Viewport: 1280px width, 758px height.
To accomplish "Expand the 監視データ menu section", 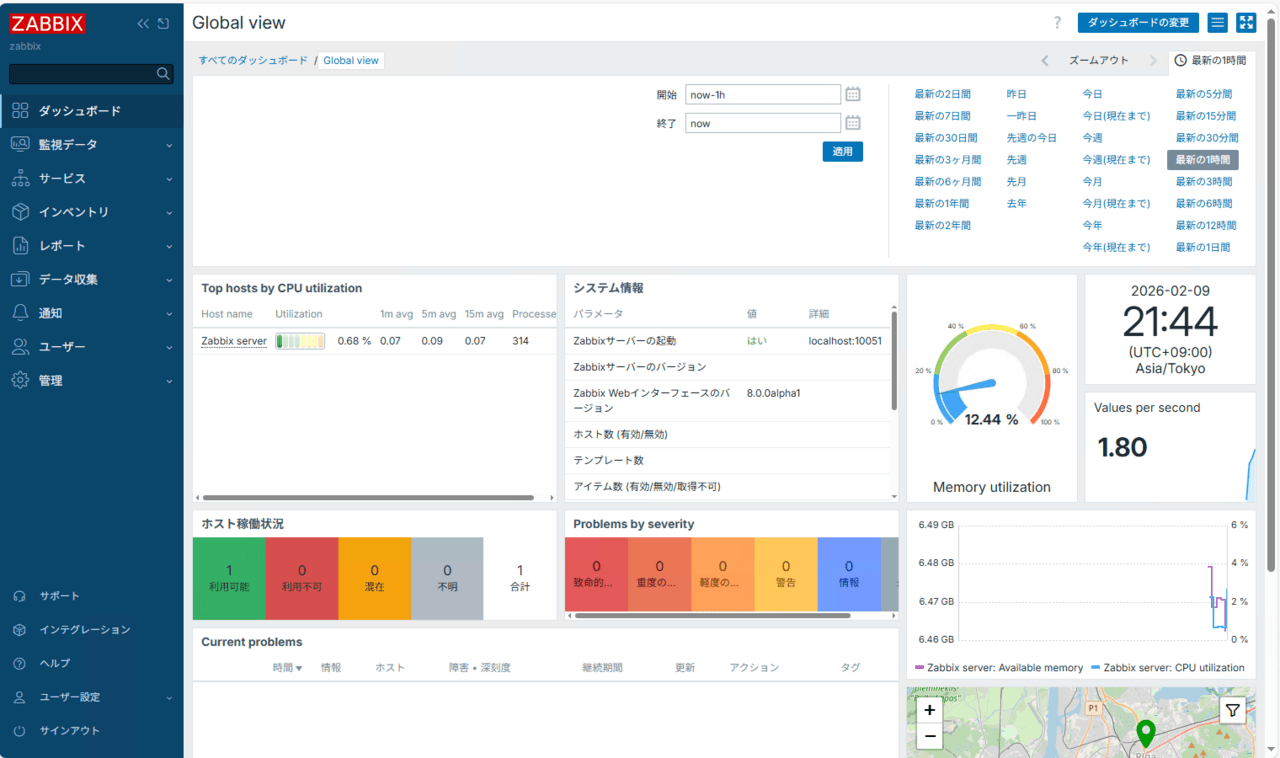I will click(91, 145).
